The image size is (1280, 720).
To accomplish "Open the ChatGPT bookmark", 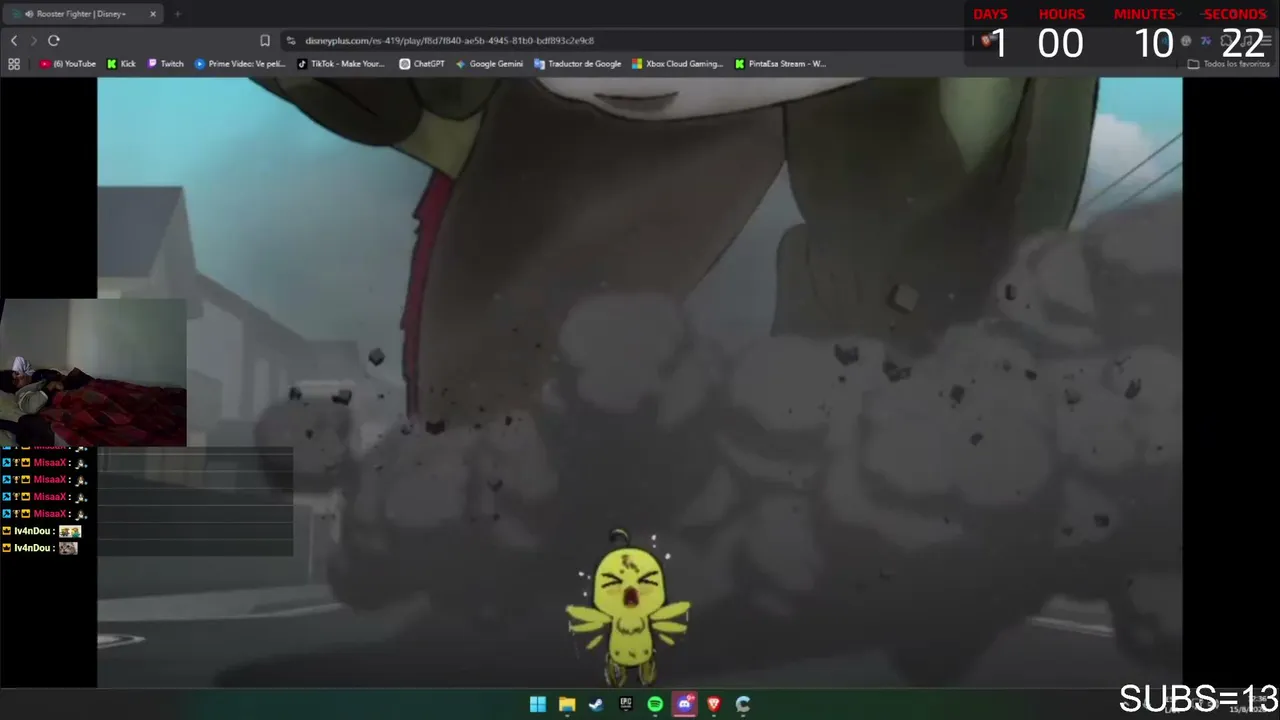I will (422, 64).
